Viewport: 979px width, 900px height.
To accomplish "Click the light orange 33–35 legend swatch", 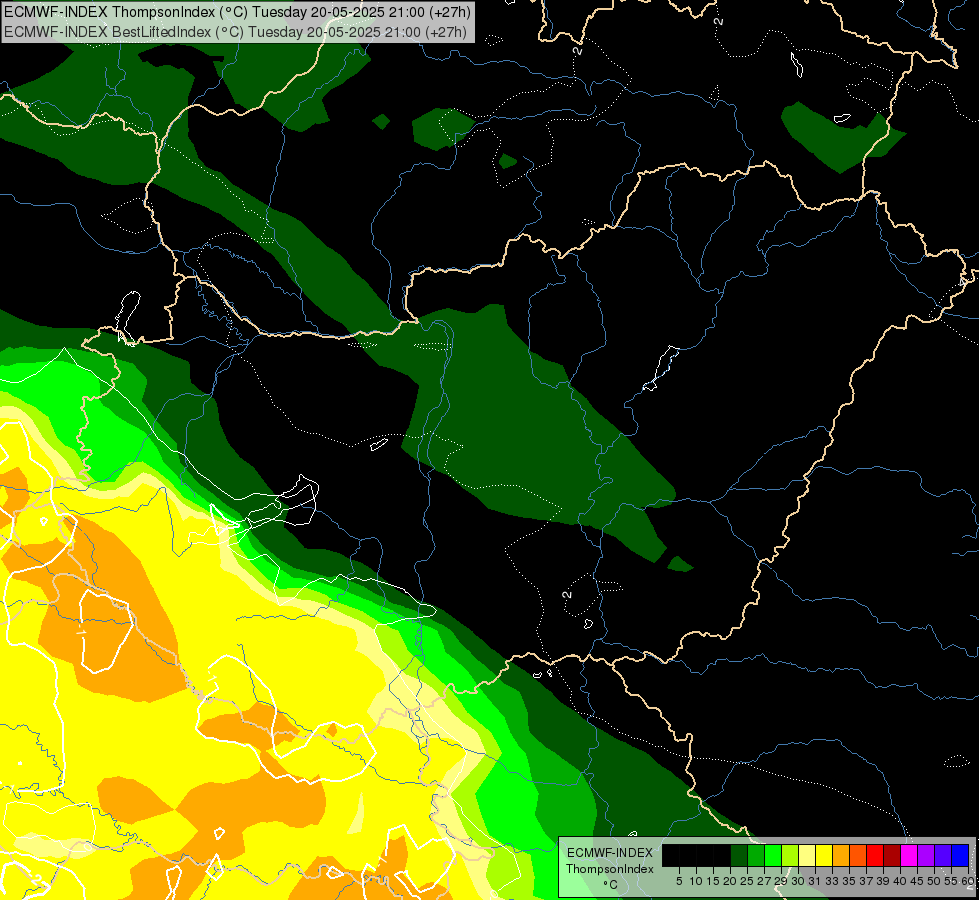I will click(841, 855).
